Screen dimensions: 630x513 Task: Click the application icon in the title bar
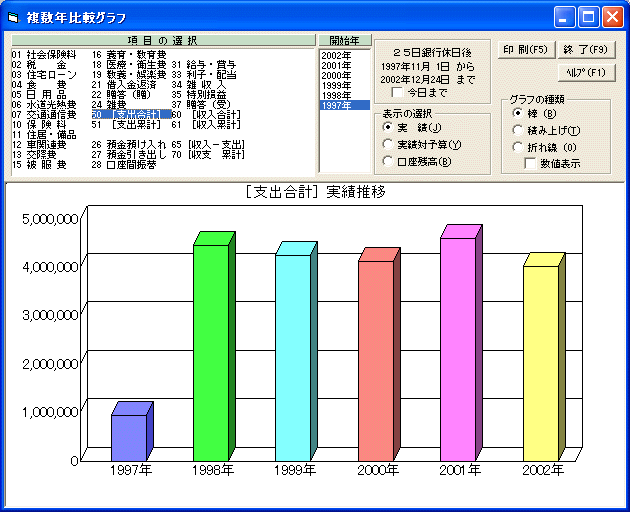[13, 16]
